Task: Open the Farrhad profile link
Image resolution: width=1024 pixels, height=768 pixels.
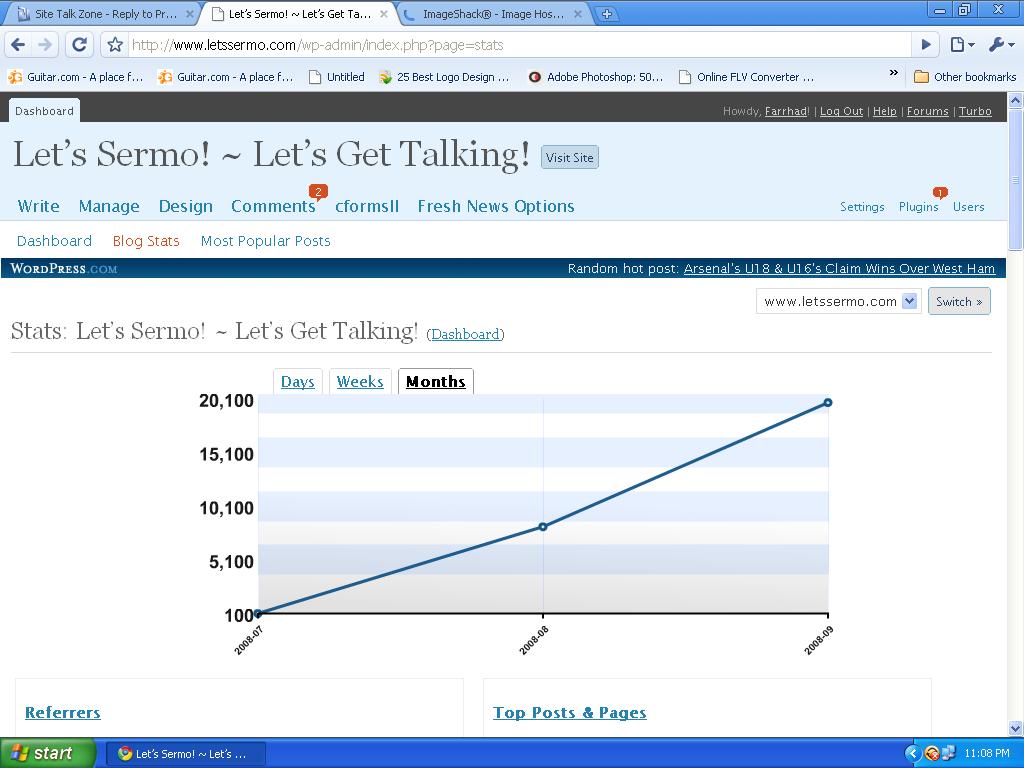Action: (786, 111)
